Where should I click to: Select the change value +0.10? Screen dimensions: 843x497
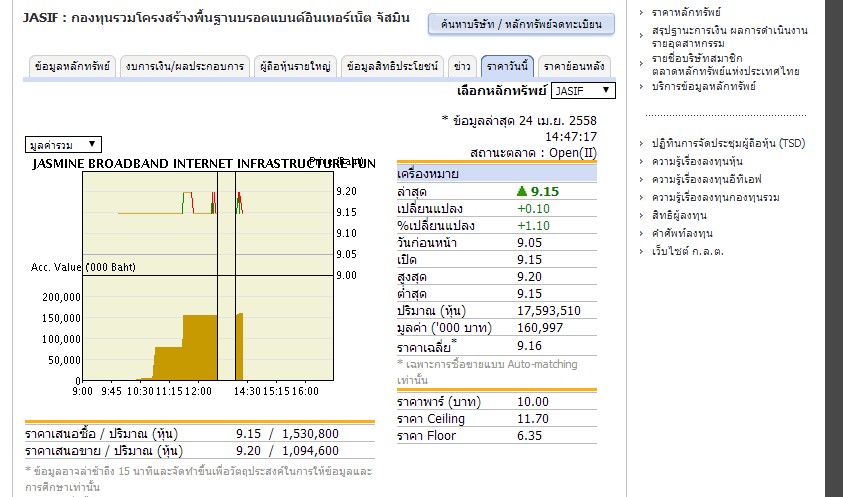point(533,209)
